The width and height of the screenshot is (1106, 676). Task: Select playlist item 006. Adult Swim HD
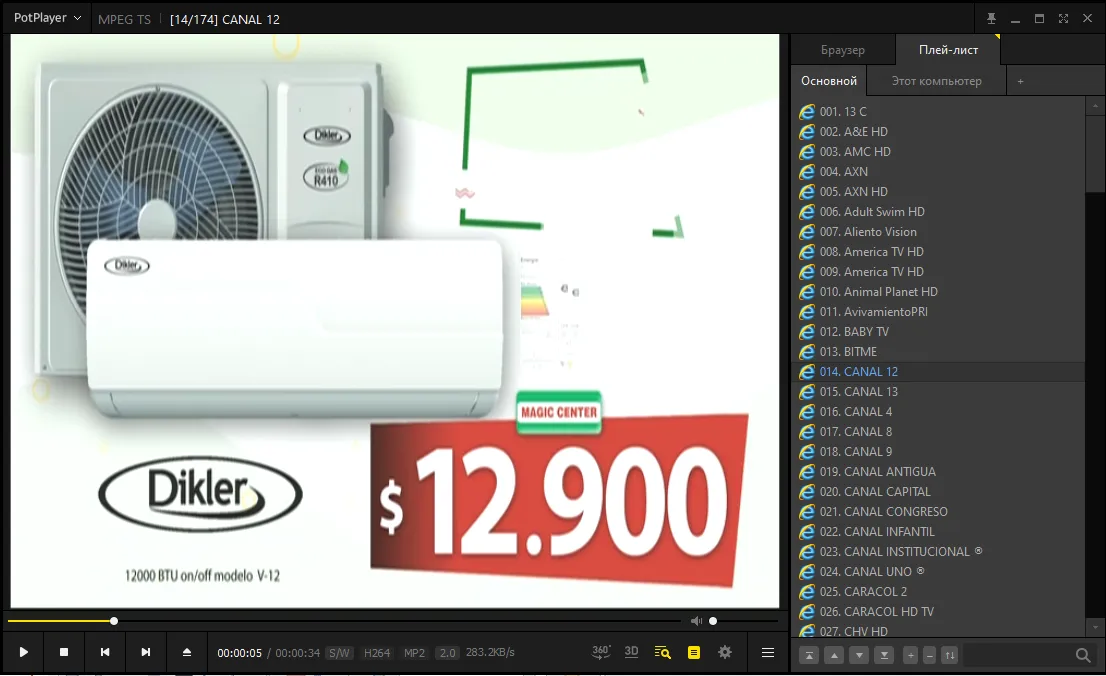coord(938,212)
